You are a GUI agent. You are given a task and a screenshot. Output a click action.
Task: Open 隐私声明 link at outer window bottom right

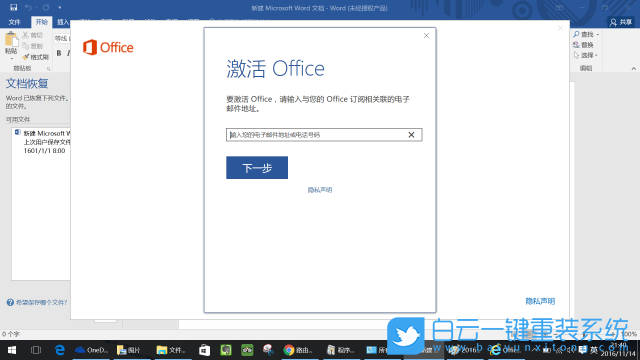point(540,301)
